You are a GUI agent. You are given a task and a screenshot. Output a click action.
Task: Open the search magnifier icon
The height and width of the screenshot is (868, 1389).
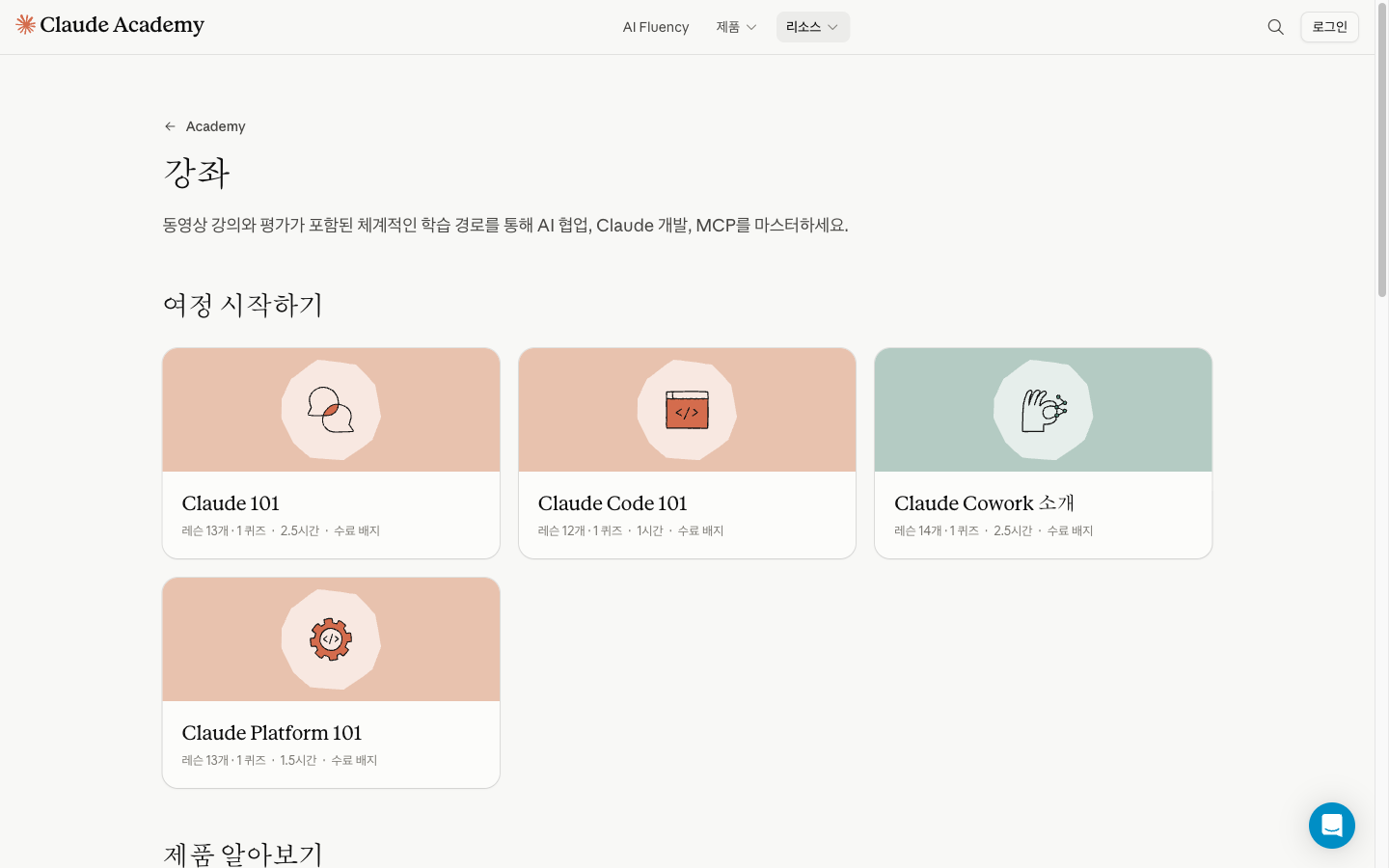point(1275,27)
